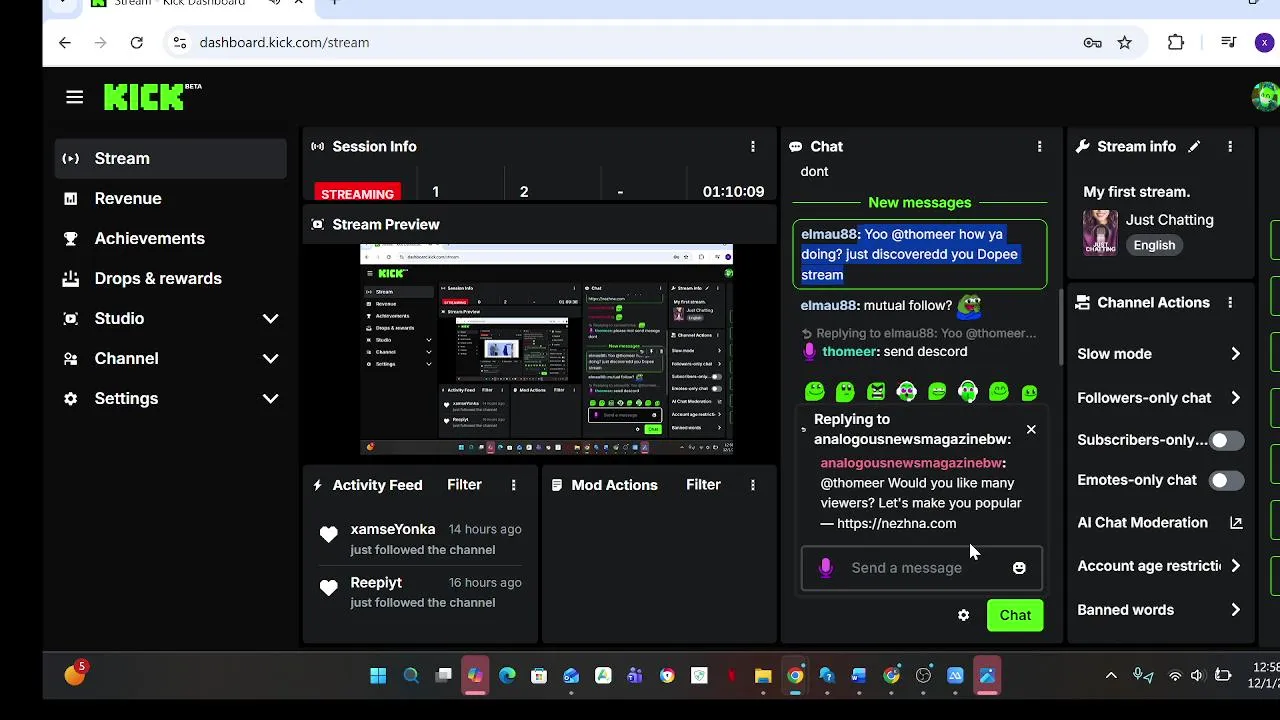The height and width of the screenshot is (720, 1280).
Task: Click the purple microphone badge in message box
Action: point(826,568)
